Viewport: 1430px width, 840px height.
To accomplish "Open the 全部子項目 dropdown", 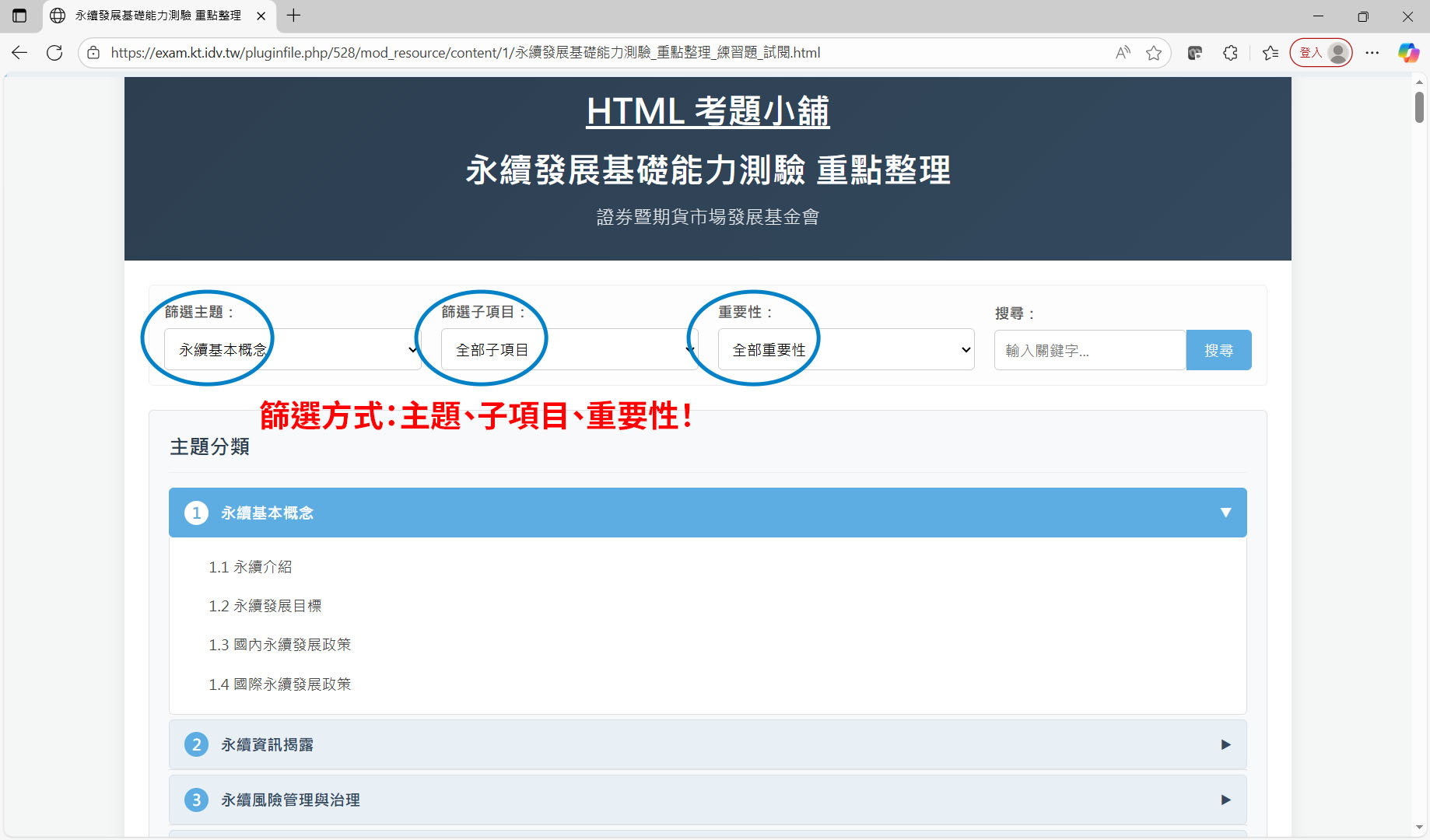I will point(569,349).
